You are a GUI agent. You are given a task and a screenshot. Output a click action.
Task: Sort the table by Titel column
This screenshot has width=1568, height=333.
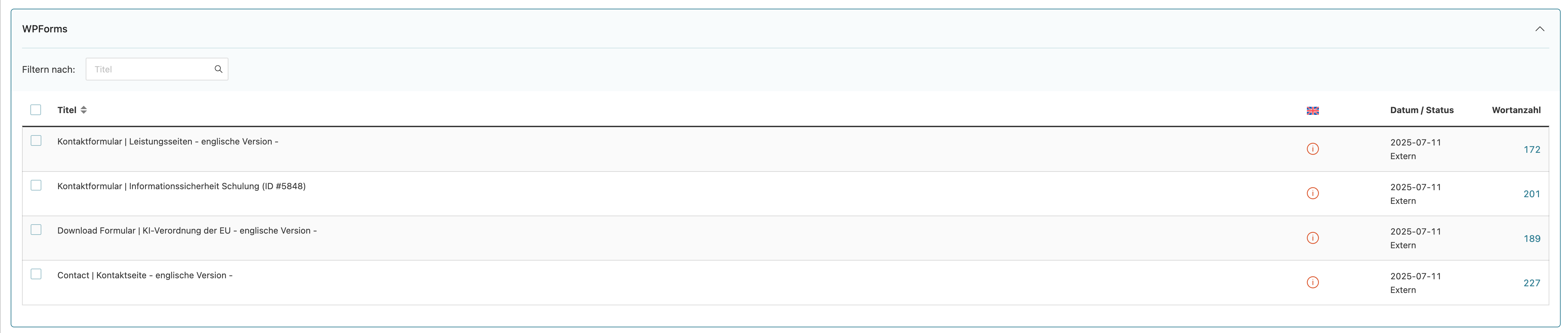coord(67,110)
